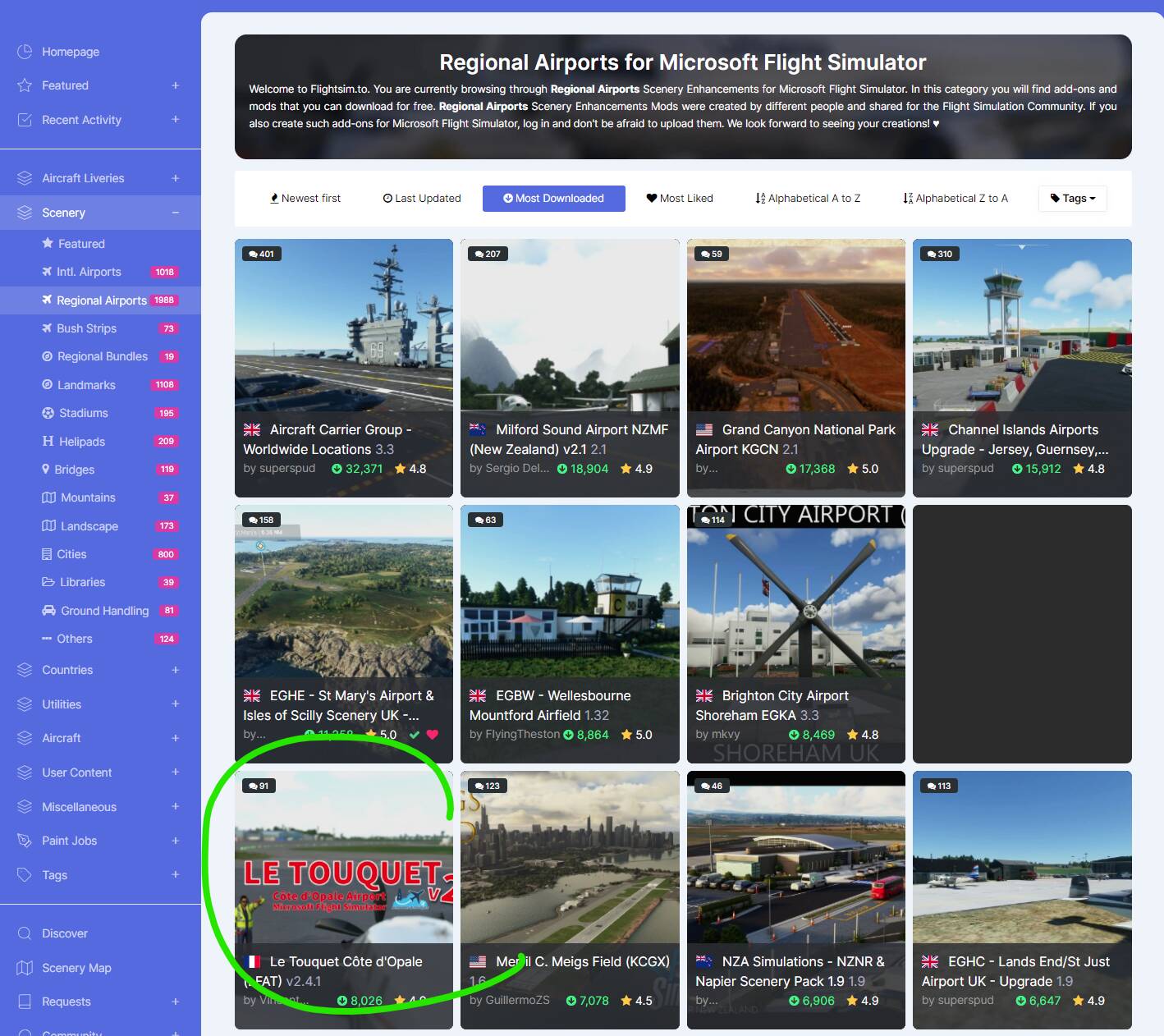Image resolution: width=1164 pixels, height=1036 pixels.
Task: Open the Others scenery category
Action: pos(74,639)
